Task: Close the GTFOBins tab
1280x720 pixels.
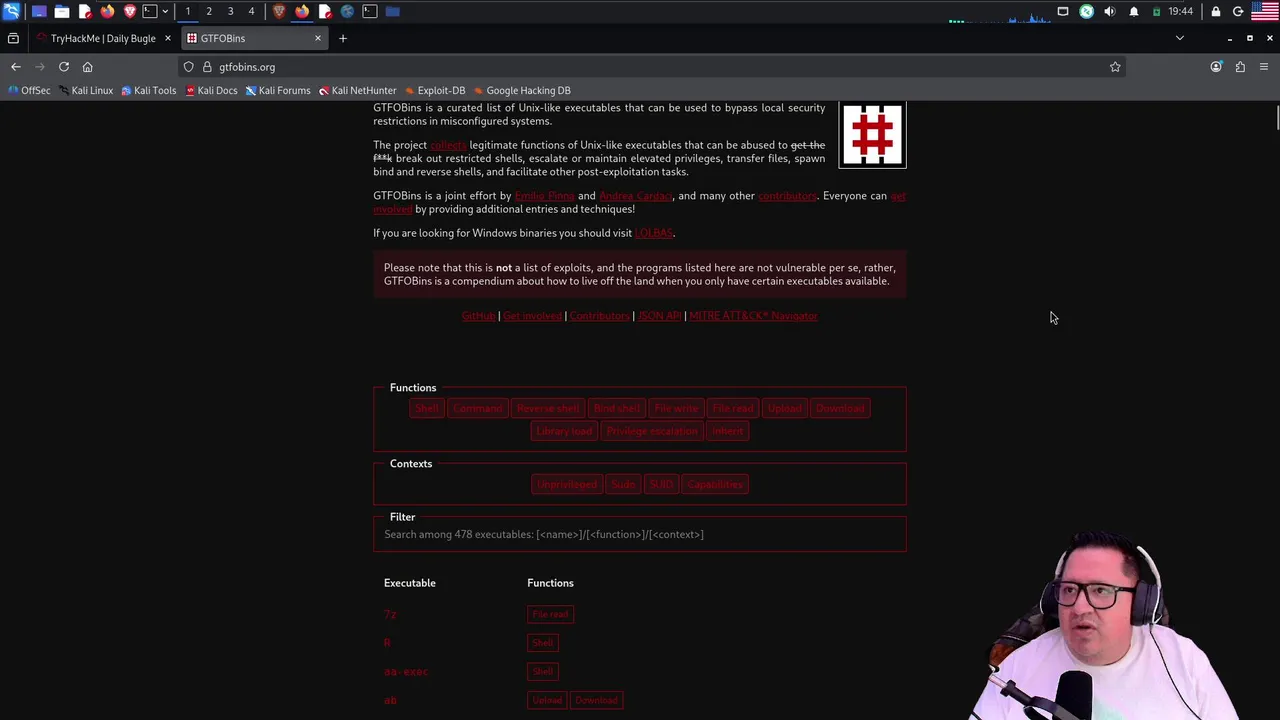Action: 318,38
